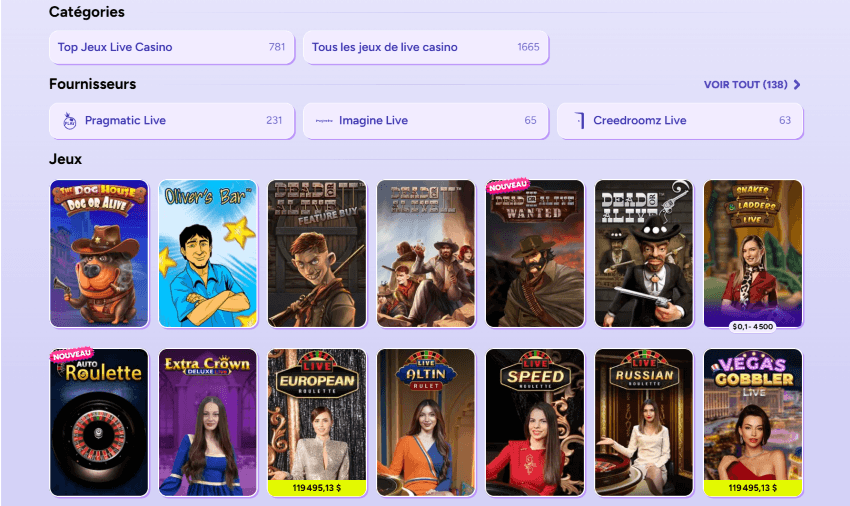Click the 781 count in Top Jeux Live Casino
Screen dimensions: 850x506
click(x=276, y=47)
